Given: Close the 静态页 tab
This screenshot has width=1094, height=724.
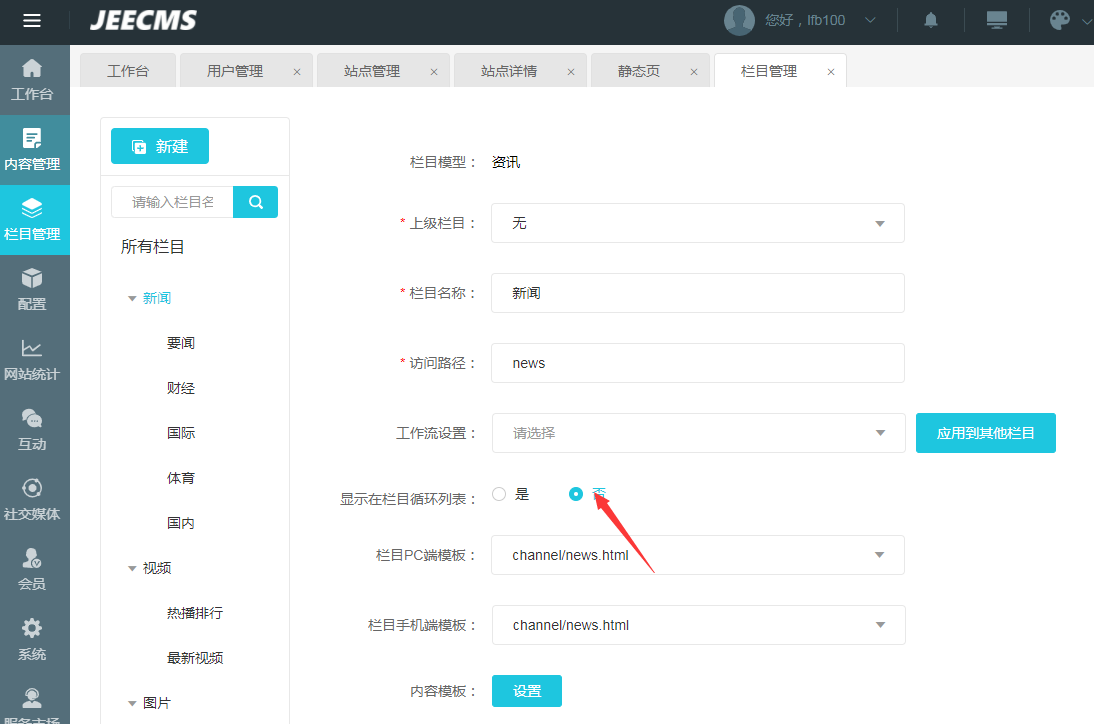Looking at the screenshot, I should (694, 72).
